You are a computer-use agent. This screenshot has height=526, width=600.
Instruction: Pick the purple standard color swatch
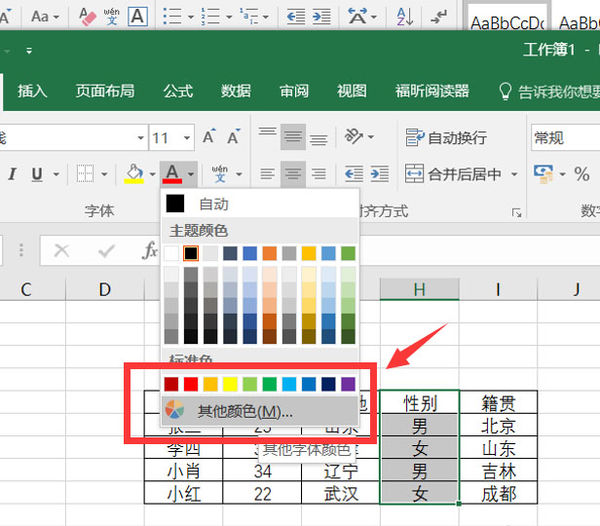click(x=348, y=384)
